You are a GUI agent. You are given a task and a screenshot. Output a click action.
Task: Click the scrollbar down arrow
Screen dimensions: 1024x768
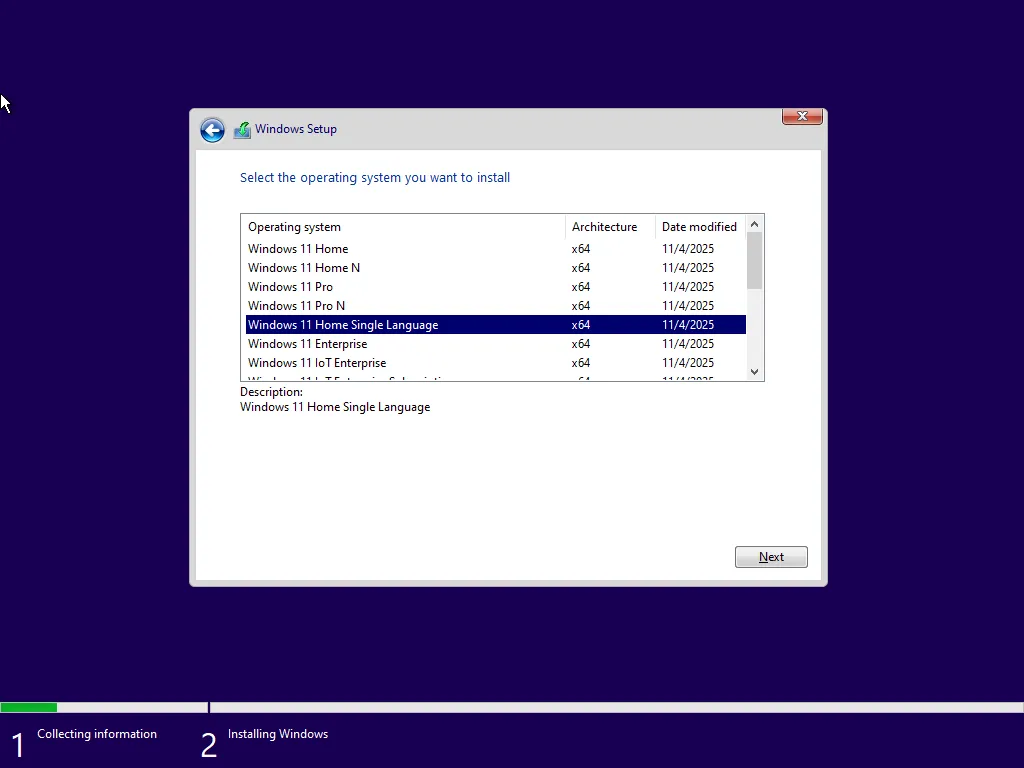754,371
